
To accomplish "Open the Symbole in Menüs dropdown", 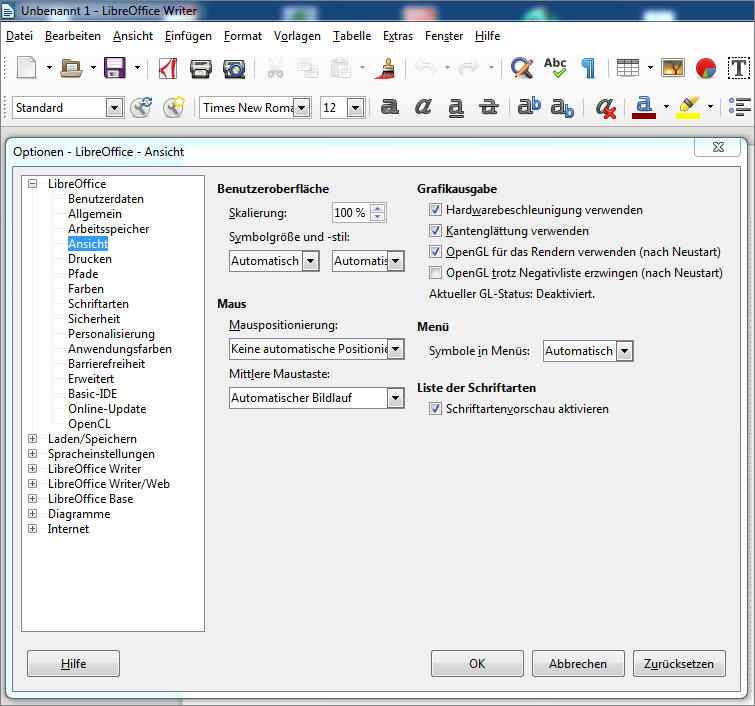I will 625,351.
